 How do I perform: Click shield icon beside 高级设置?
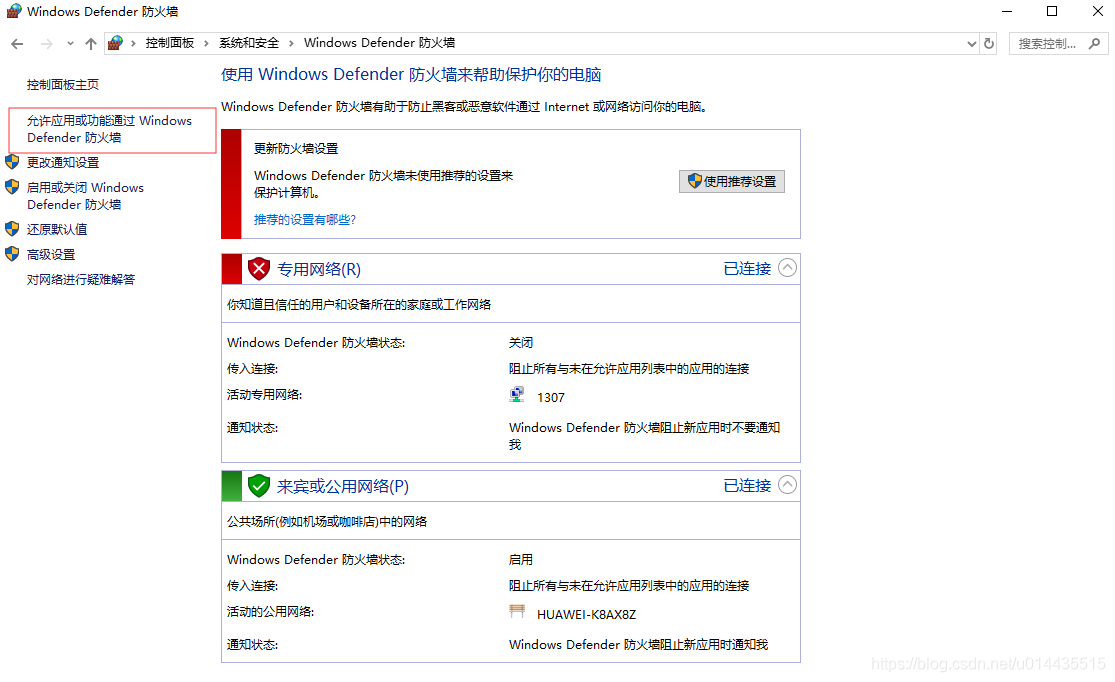coord(12,254)
